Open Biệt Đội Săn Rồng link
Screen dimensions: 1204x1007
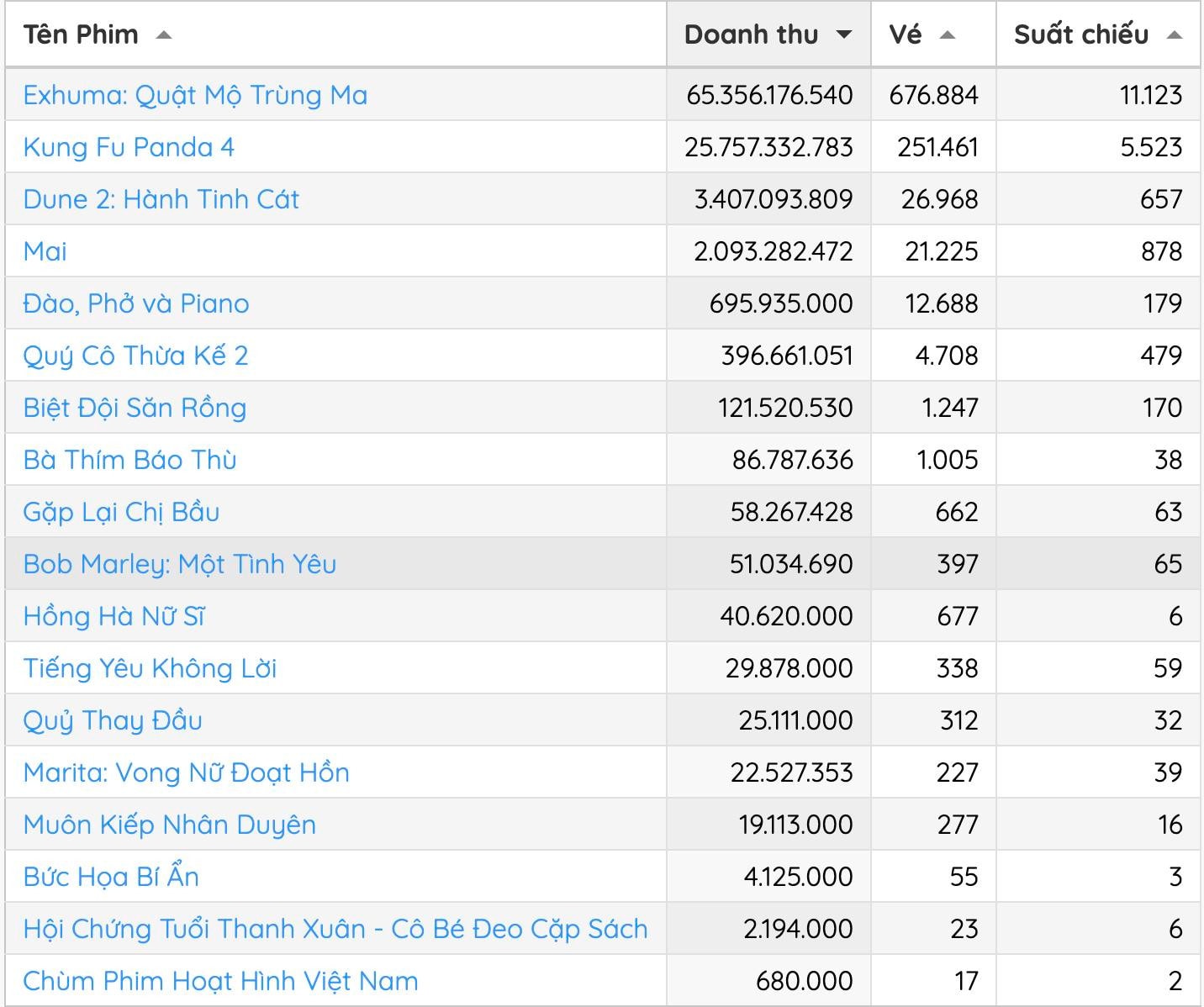(x=135, y=408)
